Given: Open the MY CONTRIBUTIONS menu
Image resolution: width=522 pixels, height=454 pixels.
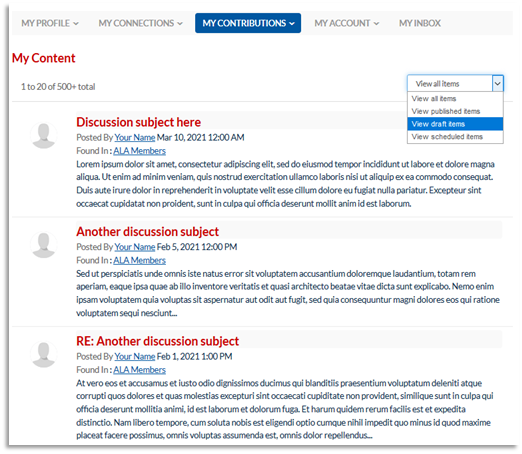Looking at the screenshot, I should (x=248, y=23).
